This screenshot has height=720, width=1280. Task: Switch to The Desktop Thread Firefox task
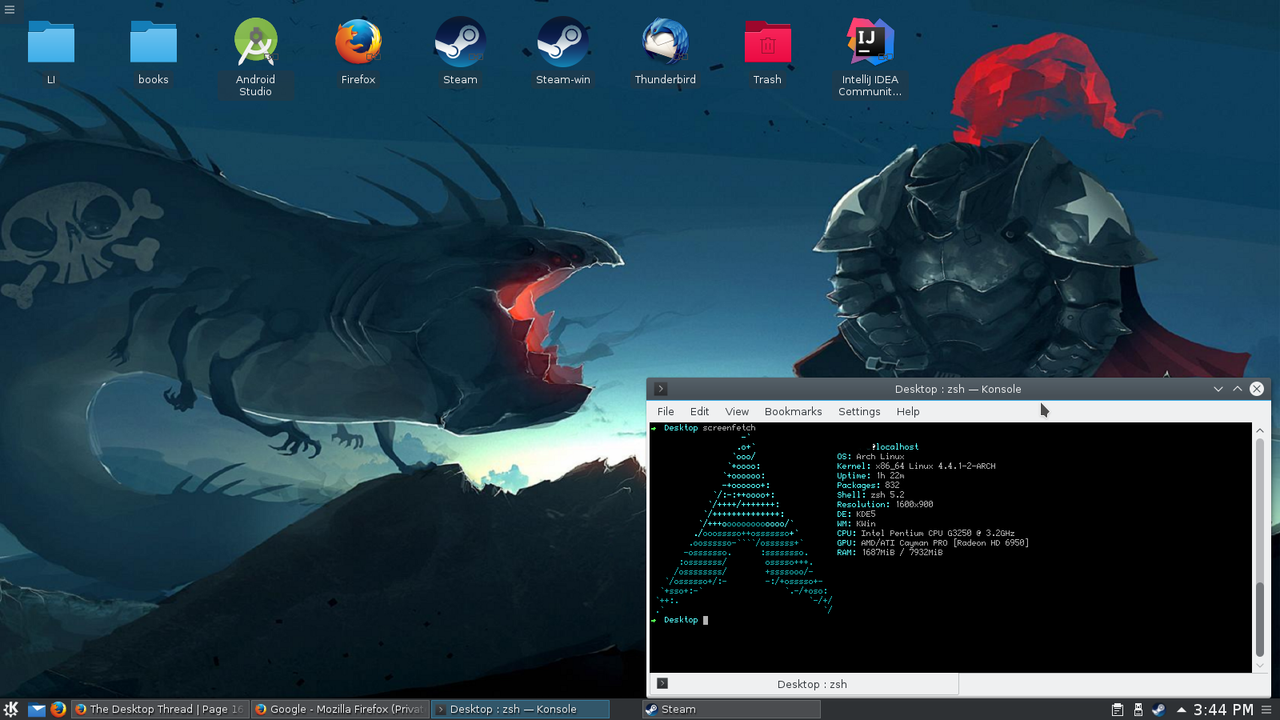tap(159, 709)
